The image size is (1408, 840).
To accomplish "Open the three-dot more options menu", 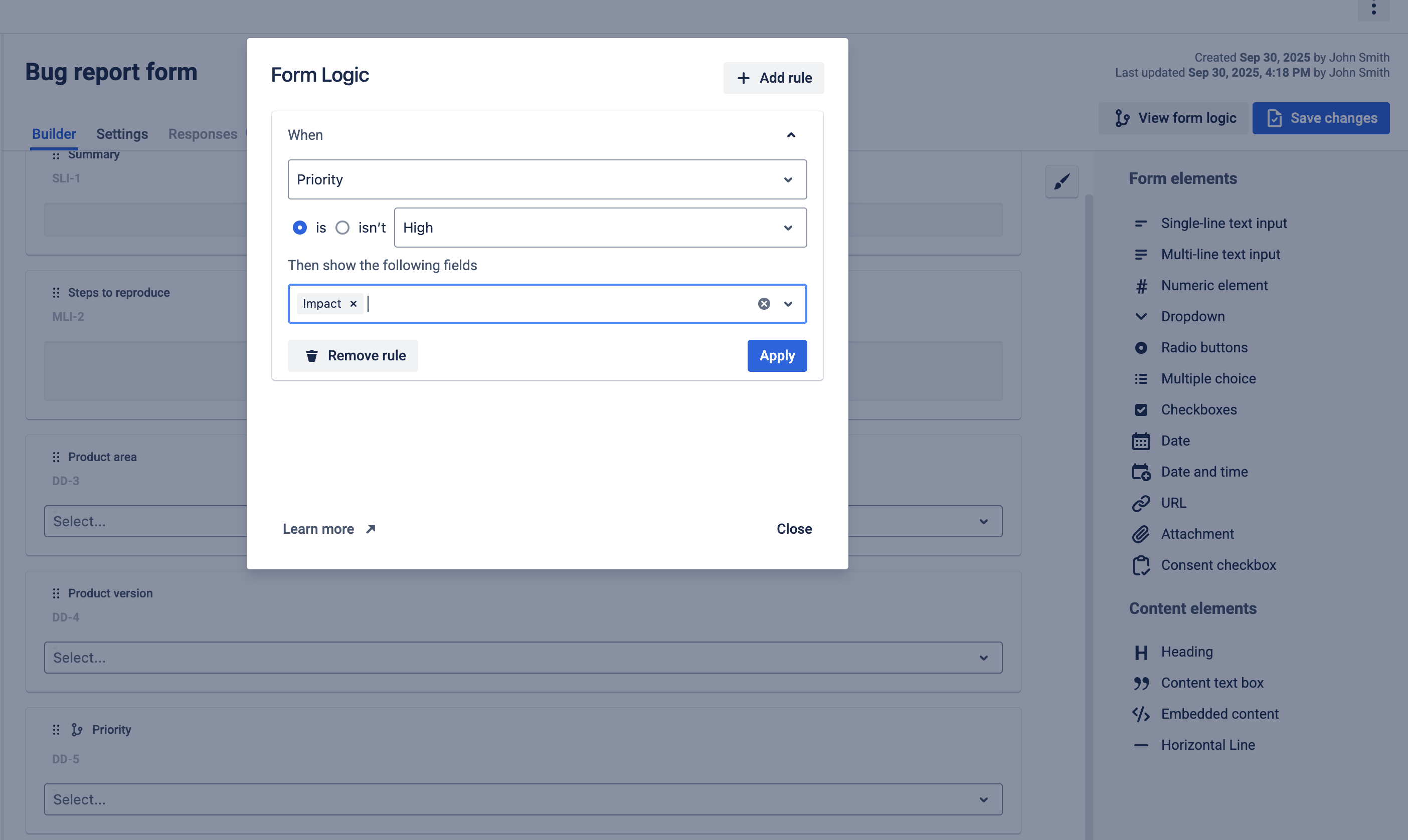I will tap(1373, 8).
